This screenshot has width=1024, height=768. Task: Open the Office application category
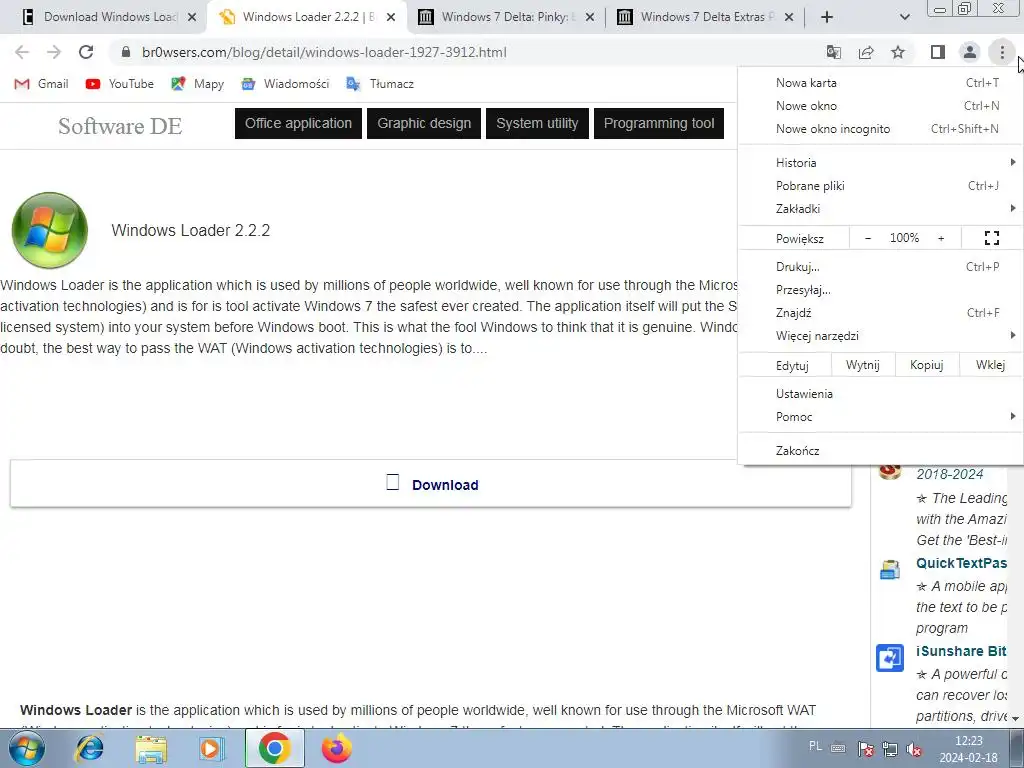(x=298, y=123)
